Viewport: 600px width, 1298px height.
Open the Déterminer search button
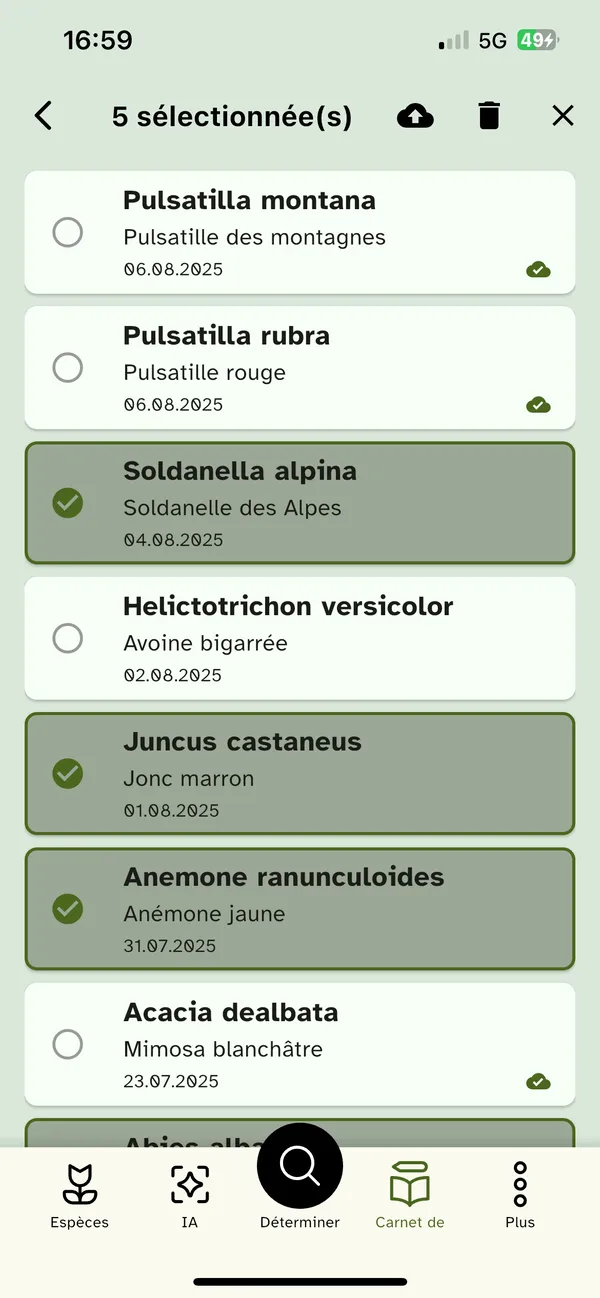coord(300,1167)
